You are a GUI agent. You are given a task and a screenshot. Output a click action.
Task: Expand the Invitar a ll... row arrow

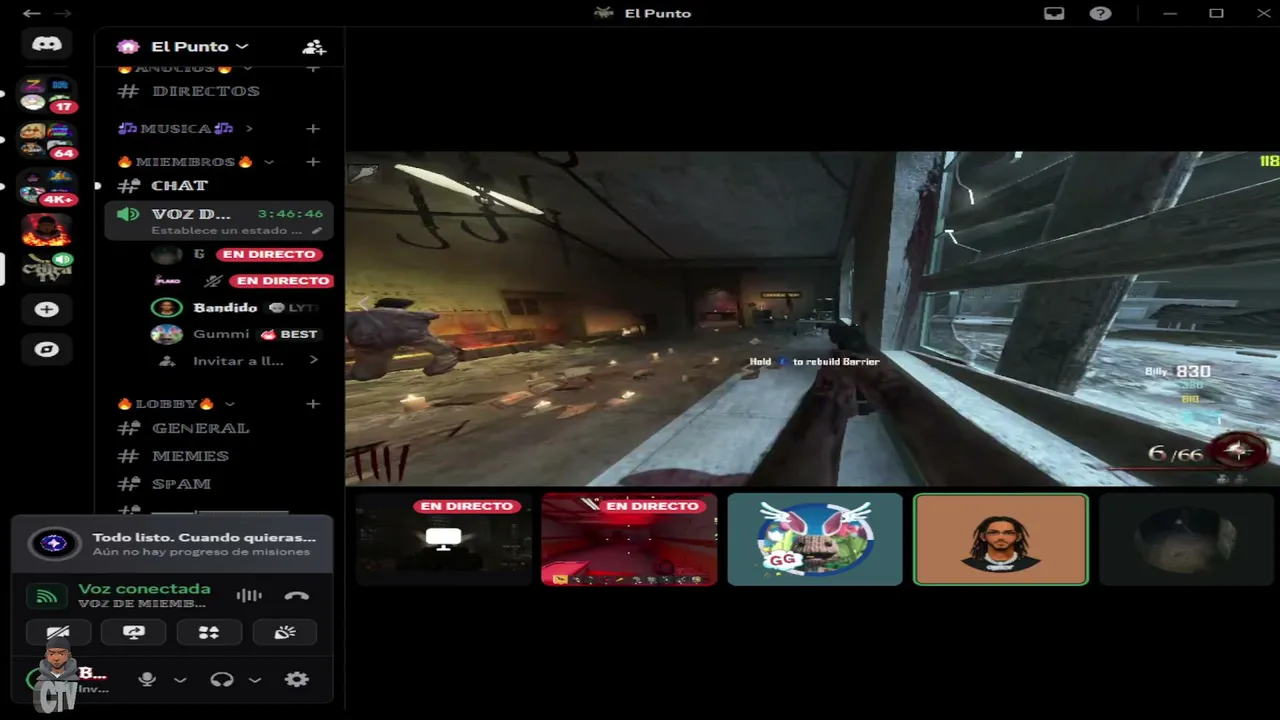pos(313,360)
